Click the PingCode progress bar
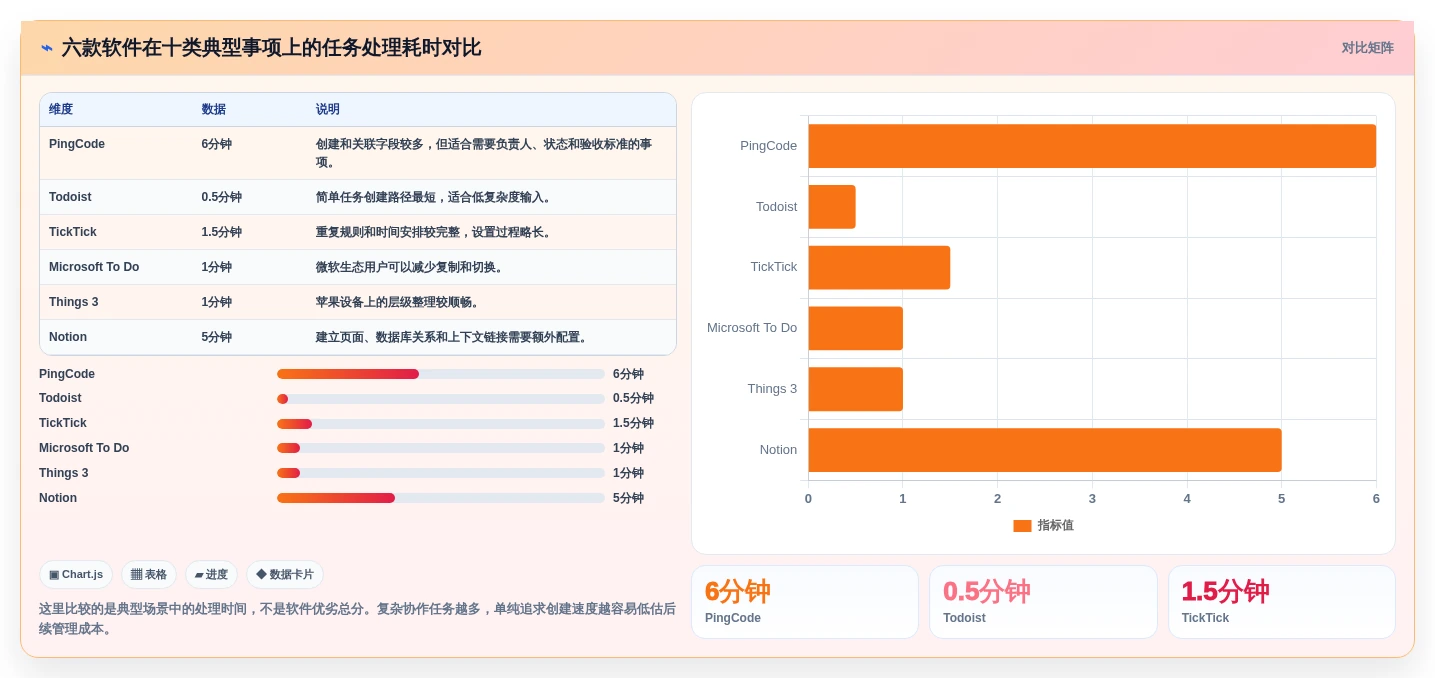The height and width of the screenshot is (678, 1435). [x=441, y=374]
